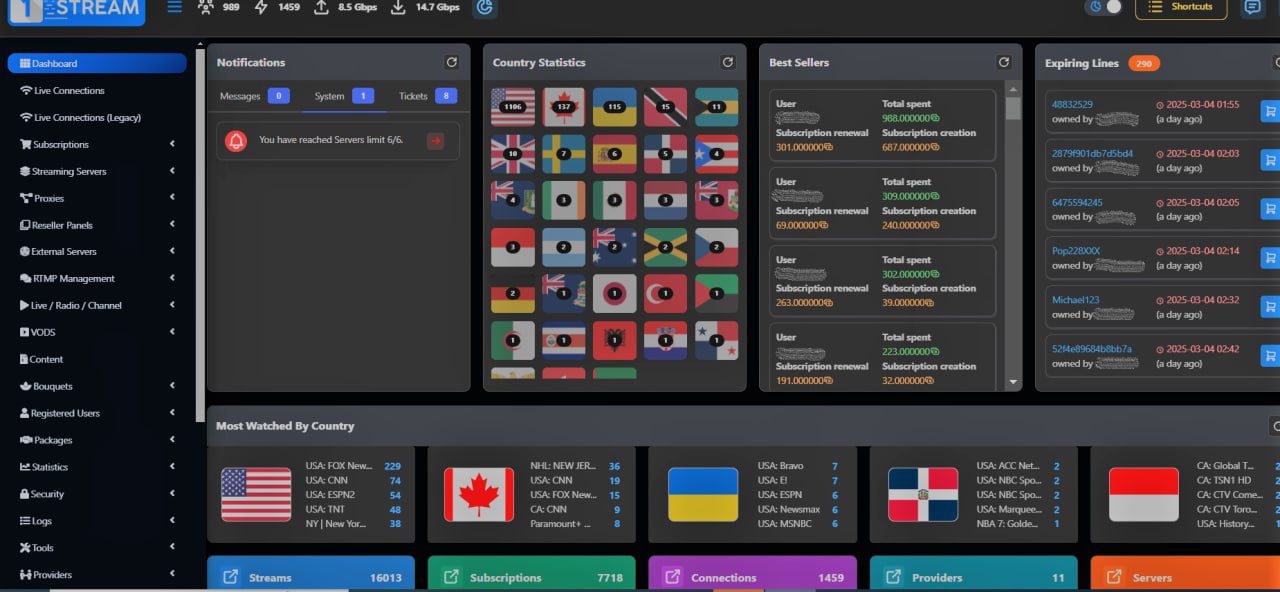
Task: Click the Best Sellers scrollbar down arrow
Action: point(1013,382)
